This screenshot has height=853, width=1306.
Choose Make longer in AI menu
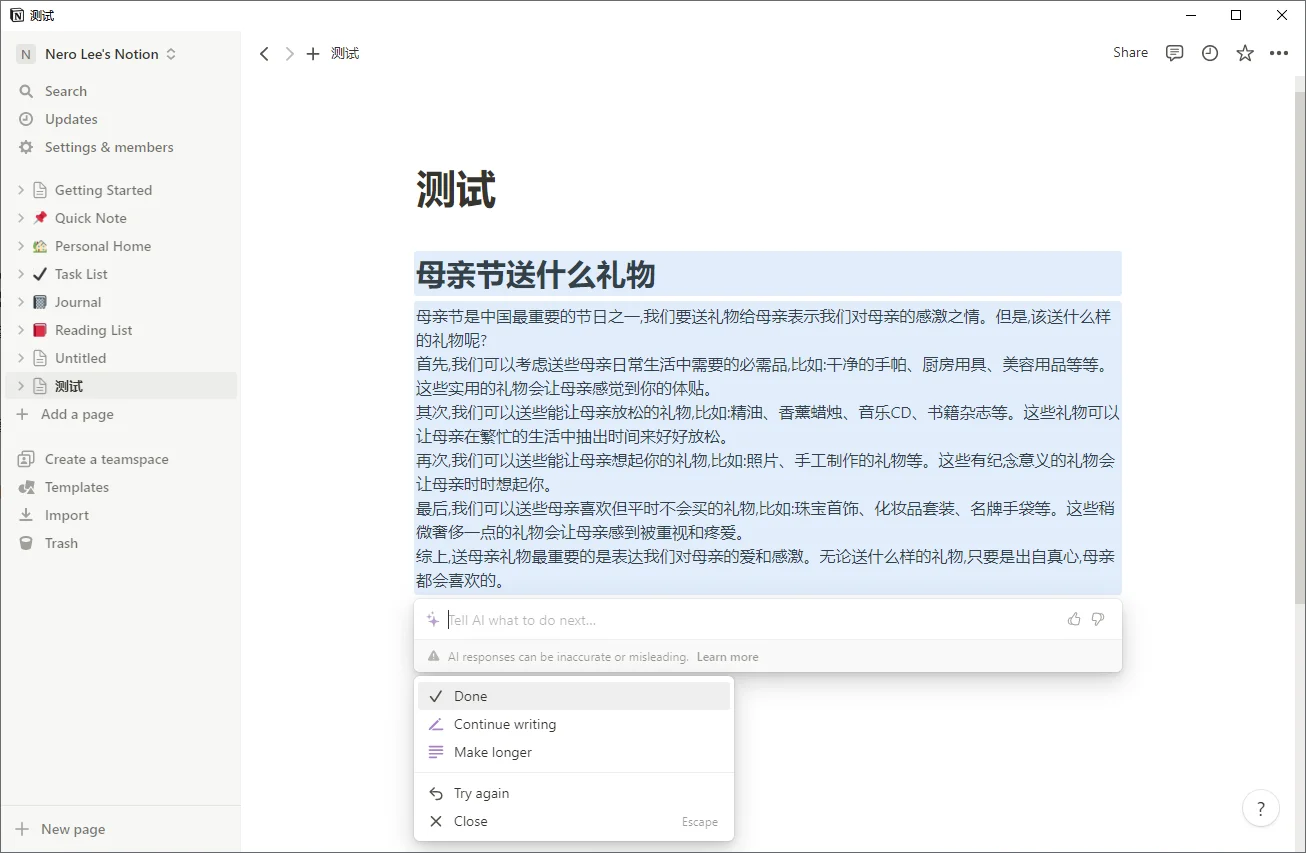coord(574,752)
